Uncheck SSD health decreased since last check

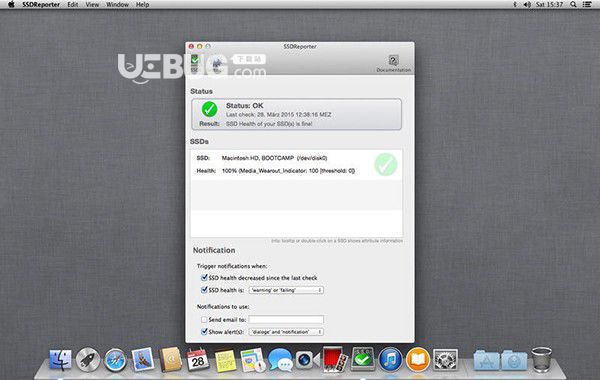[204, 277]
